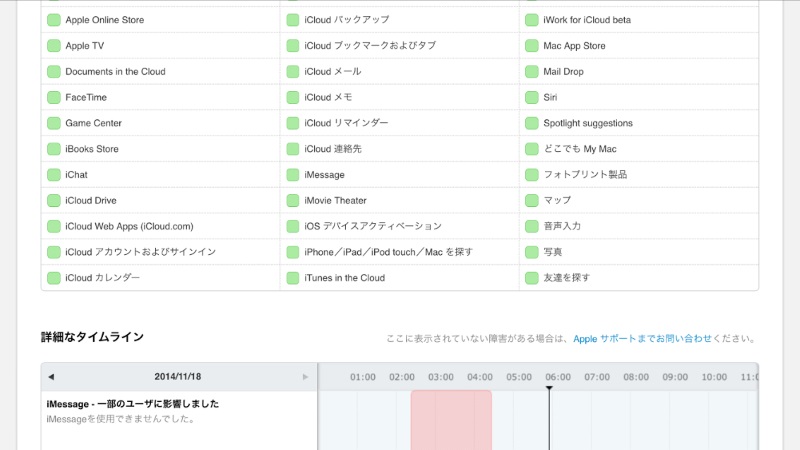The image size is (800, 450).
Task: Click 03:00 timeline hour label
Action: (x=441, y=377)
